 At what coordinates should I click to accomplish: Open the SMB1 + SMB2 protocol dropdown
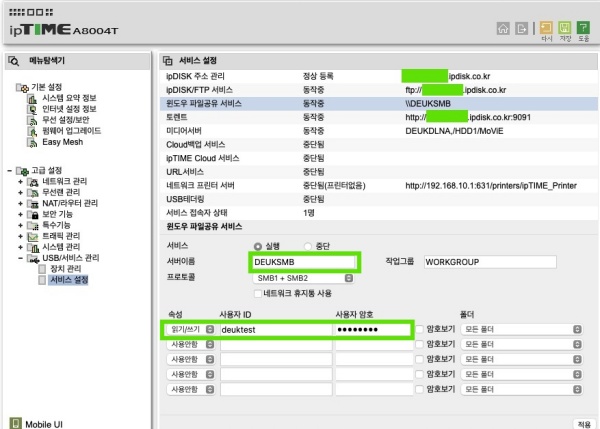point(304,277)
